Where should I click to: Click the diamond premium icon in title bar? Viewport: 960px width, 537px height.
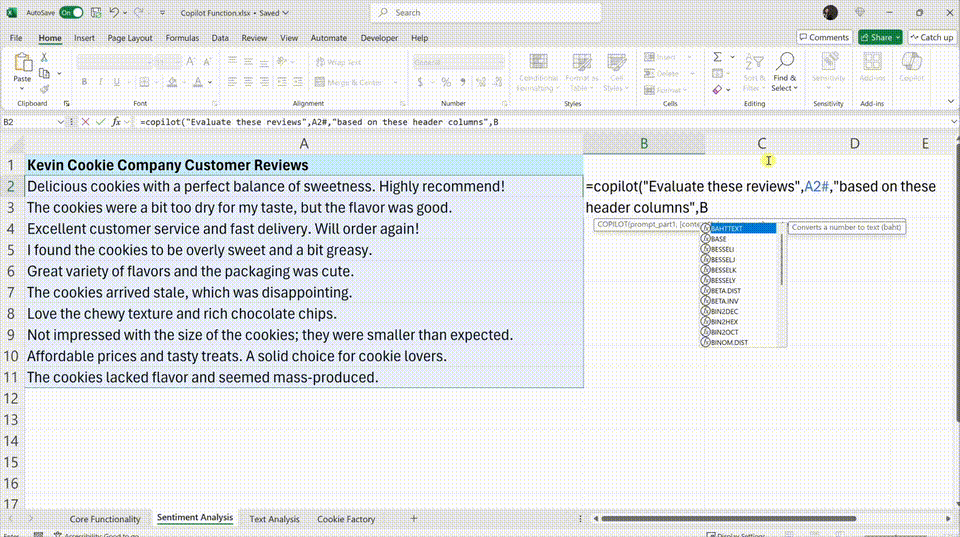point(860,12)
